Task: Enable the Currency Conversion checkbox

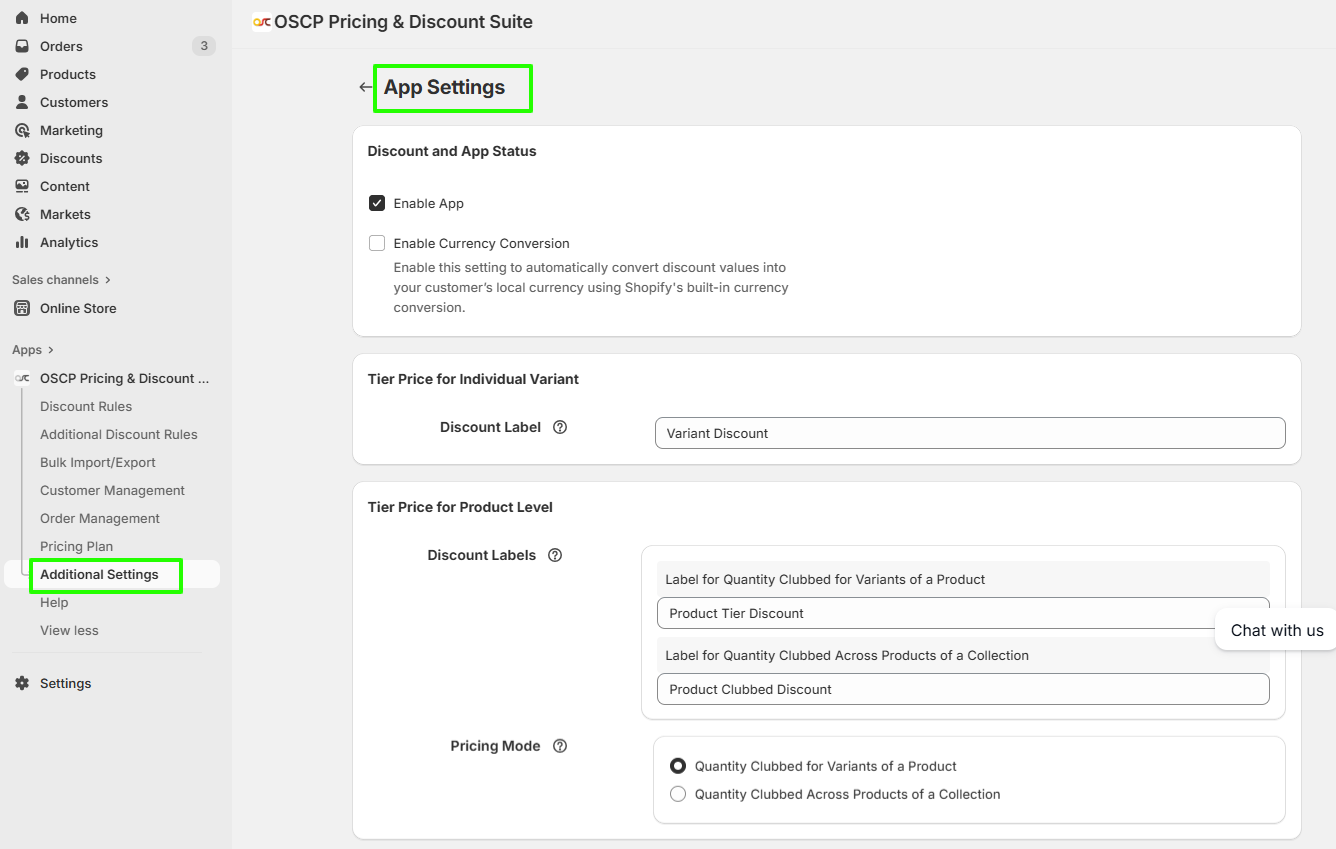Action: point(377,243)
